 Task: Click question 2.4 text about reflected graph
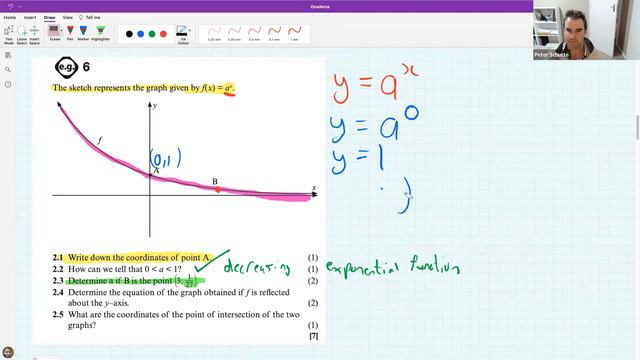[179, 298]
